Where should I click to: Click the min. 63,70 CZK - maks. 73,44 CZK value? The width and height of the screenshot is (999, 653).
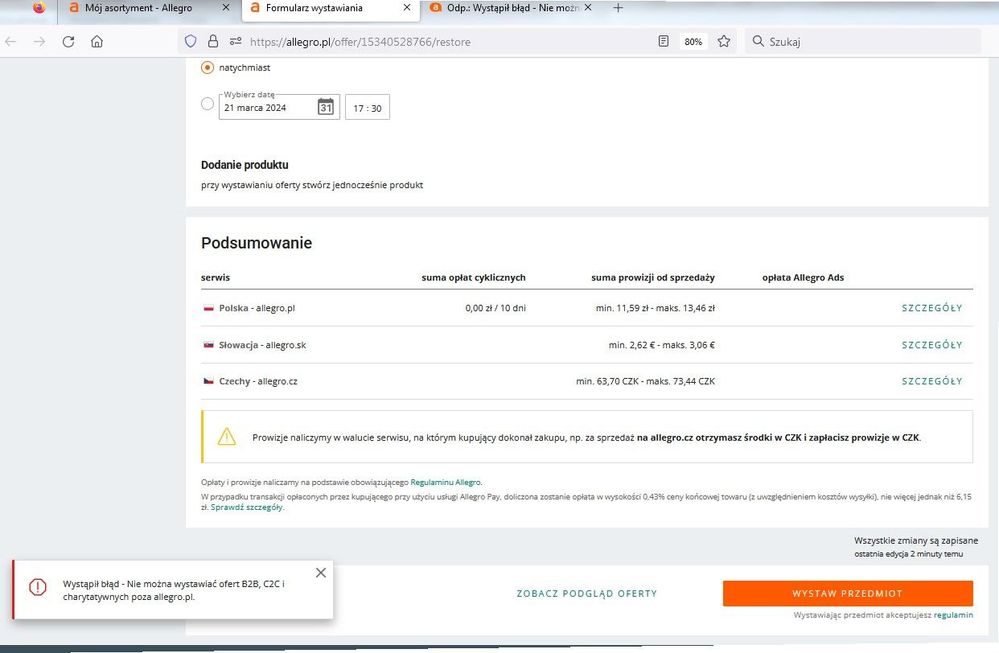645,382
